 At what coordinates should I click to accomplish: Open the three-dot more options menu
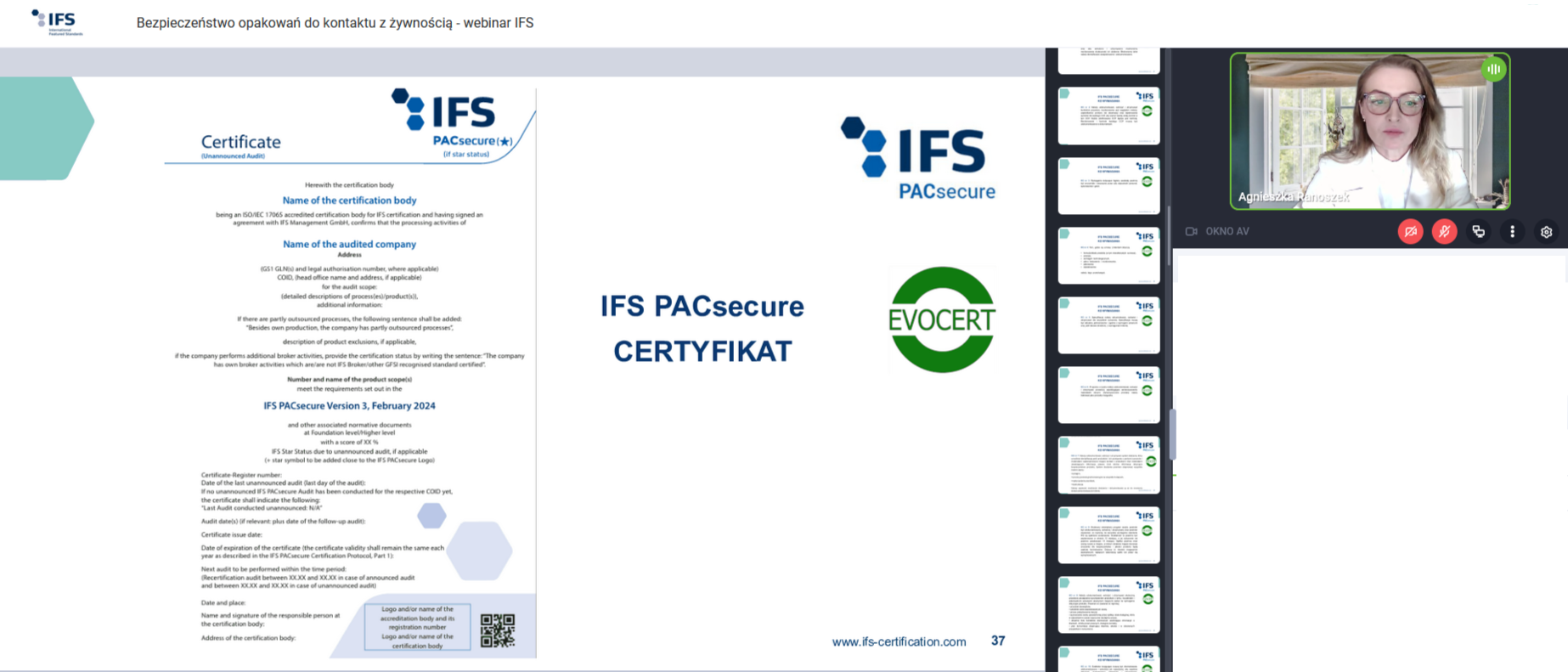click(x=1512, y=231)
